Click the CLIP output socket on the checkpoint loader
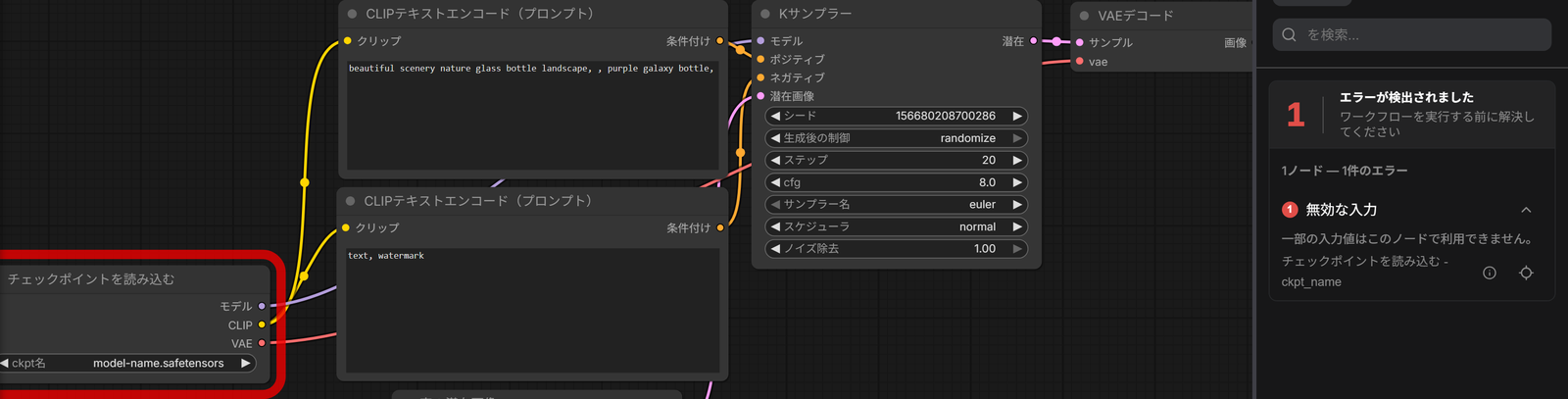 coord(262,324)
